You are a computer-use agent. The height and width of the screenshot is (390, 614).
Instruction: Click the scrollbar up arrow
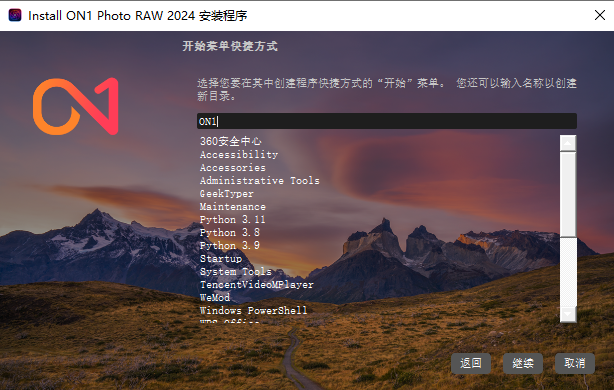point(568,143)
